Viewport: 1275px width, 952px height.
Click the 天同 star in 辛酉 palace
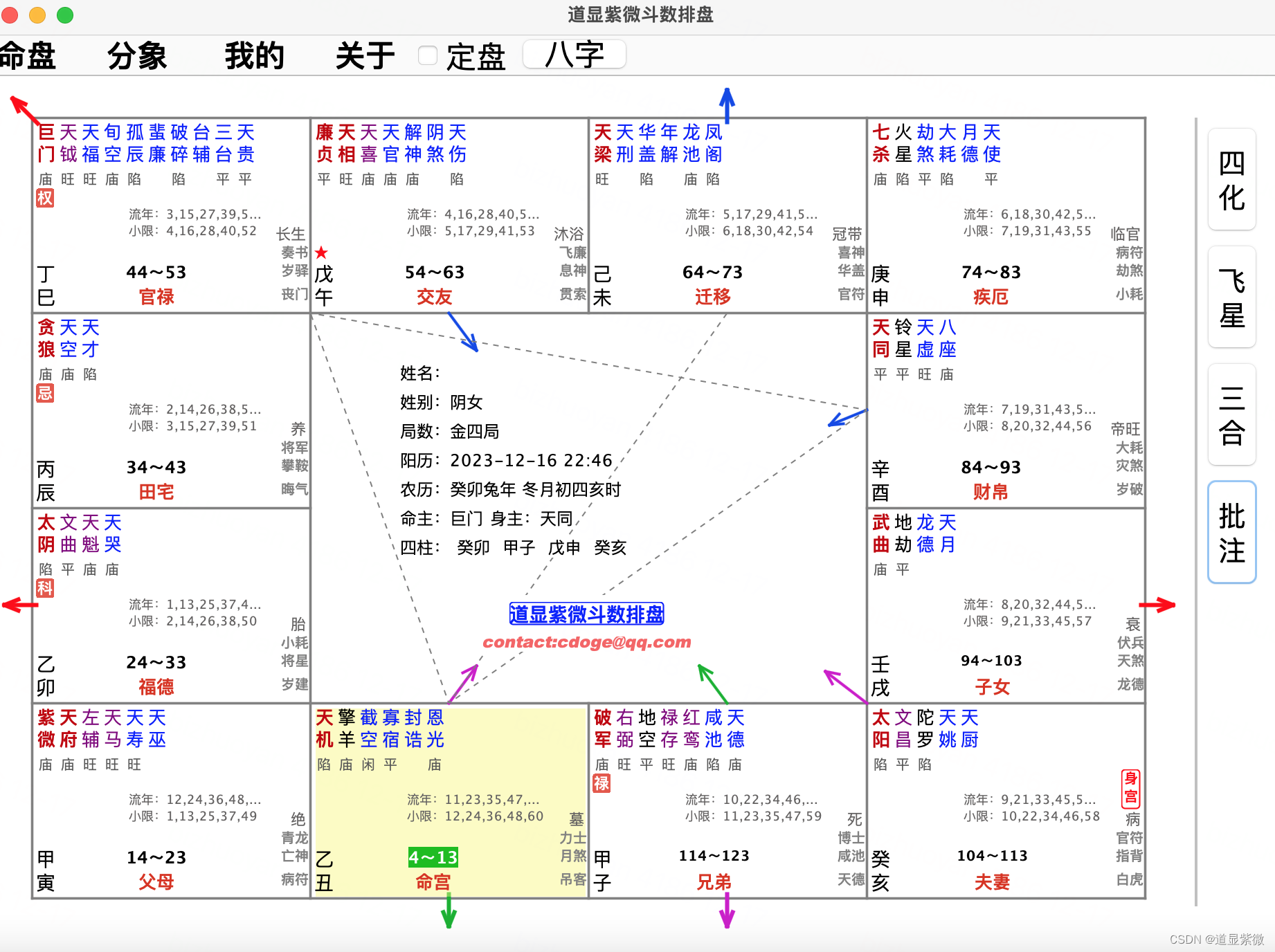(x=881, y=338)
